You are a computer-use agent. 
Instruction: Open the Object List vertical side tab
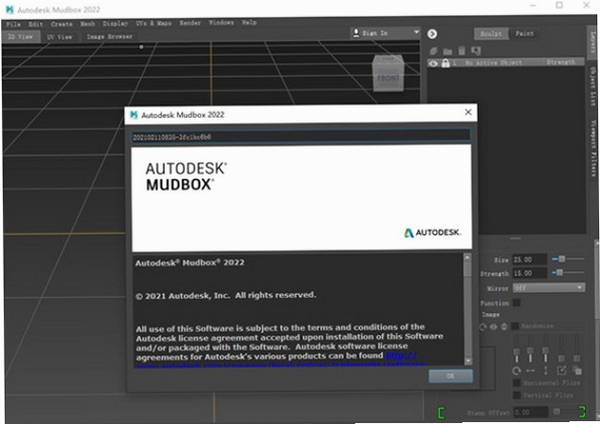[593, 86]
